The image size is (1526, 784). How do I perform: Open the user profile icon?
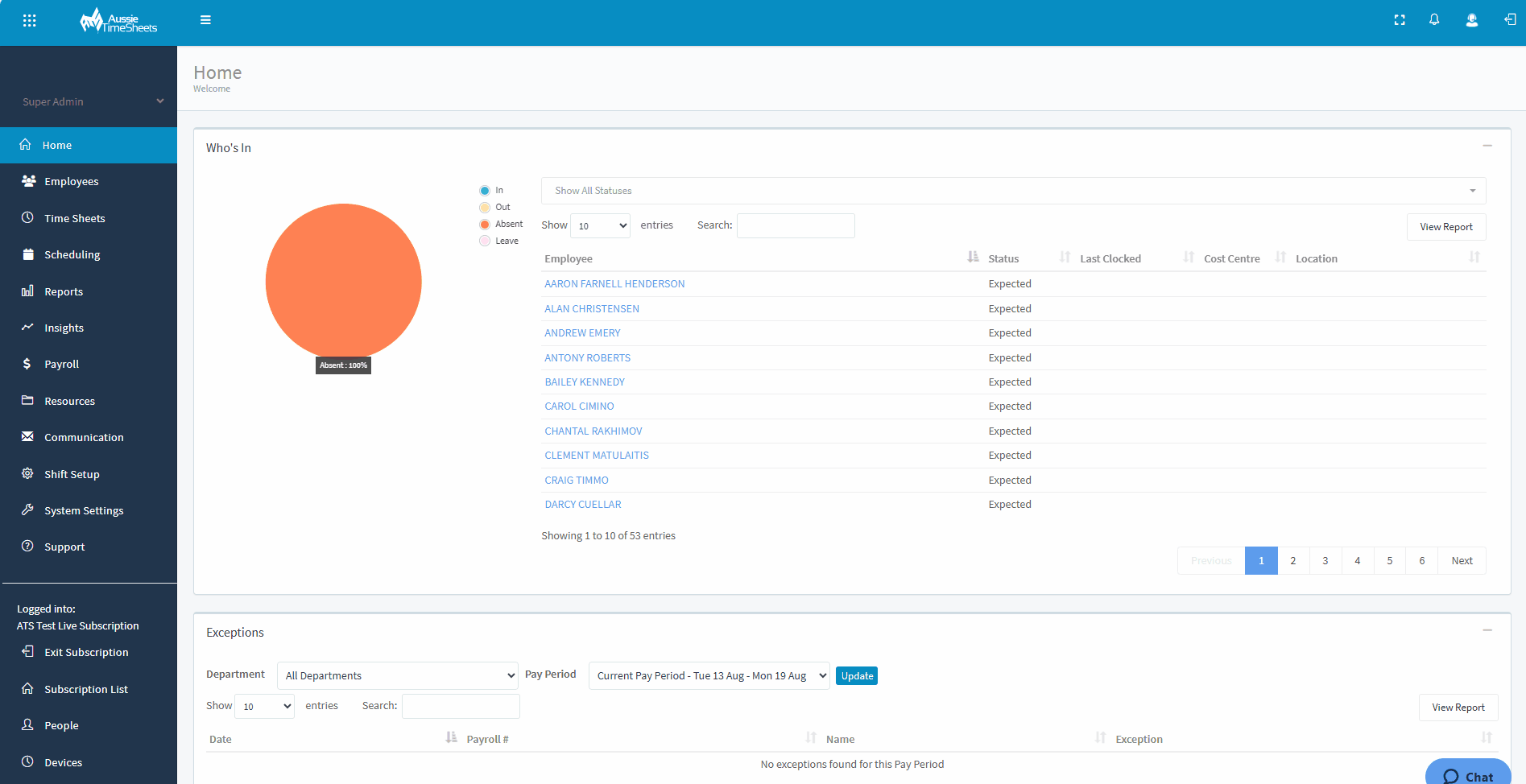1472,20
